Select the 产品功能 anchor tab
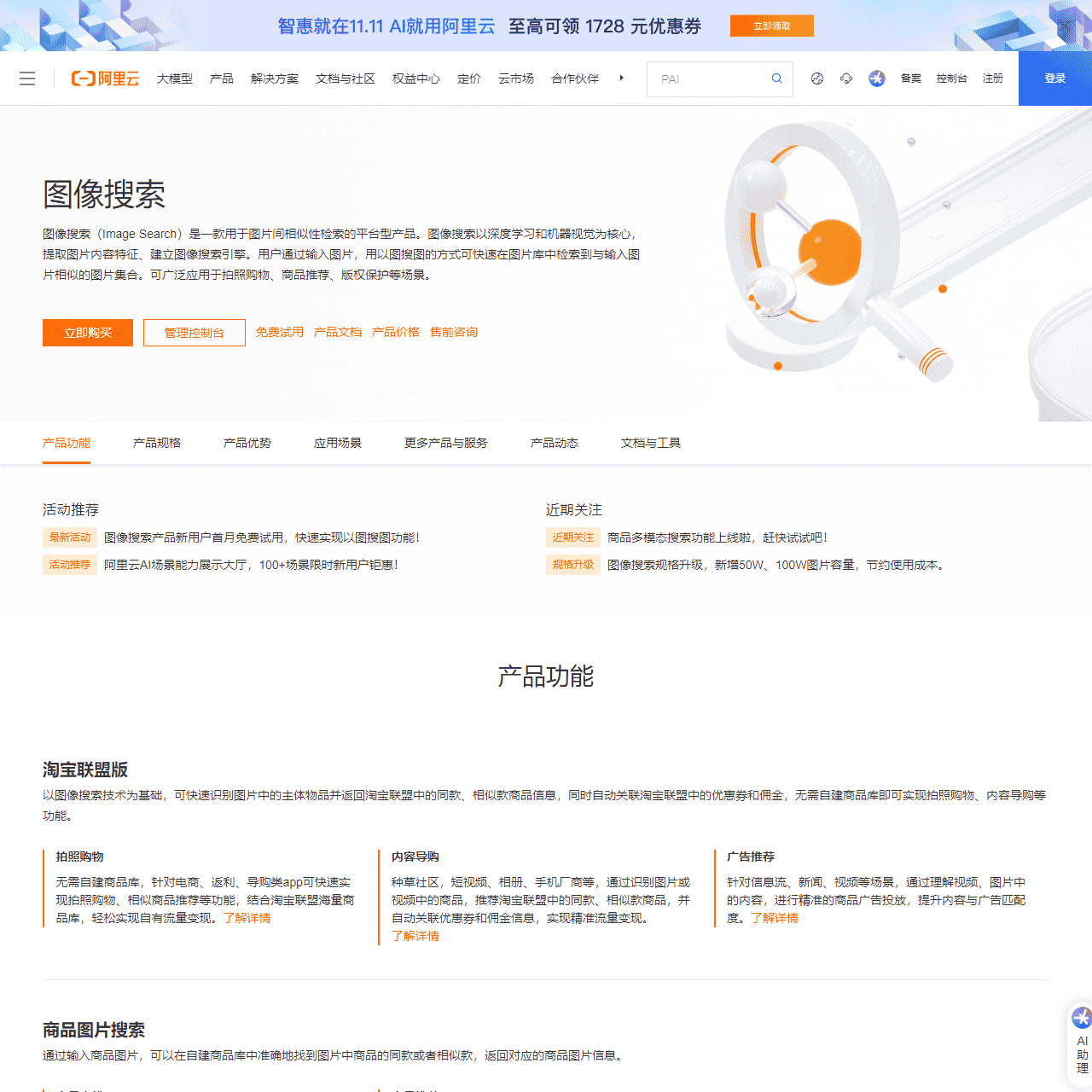Image resolution: width=1092 pixels, height=1092 pixels. (67, 443)
